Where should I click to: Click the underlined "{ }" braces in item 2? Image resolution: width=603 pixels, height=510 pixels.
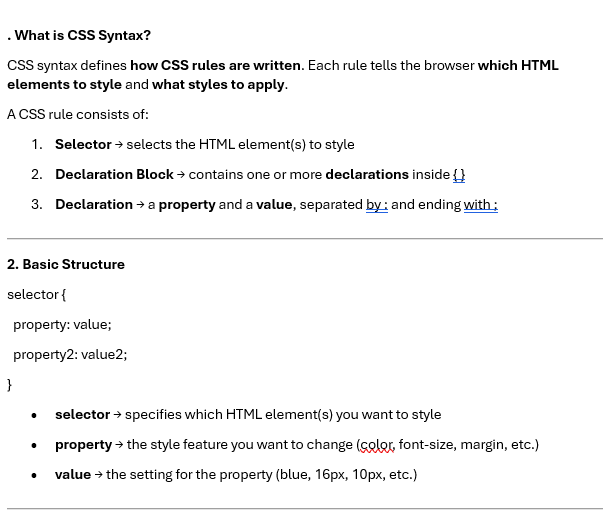click(x=459, y=175)
